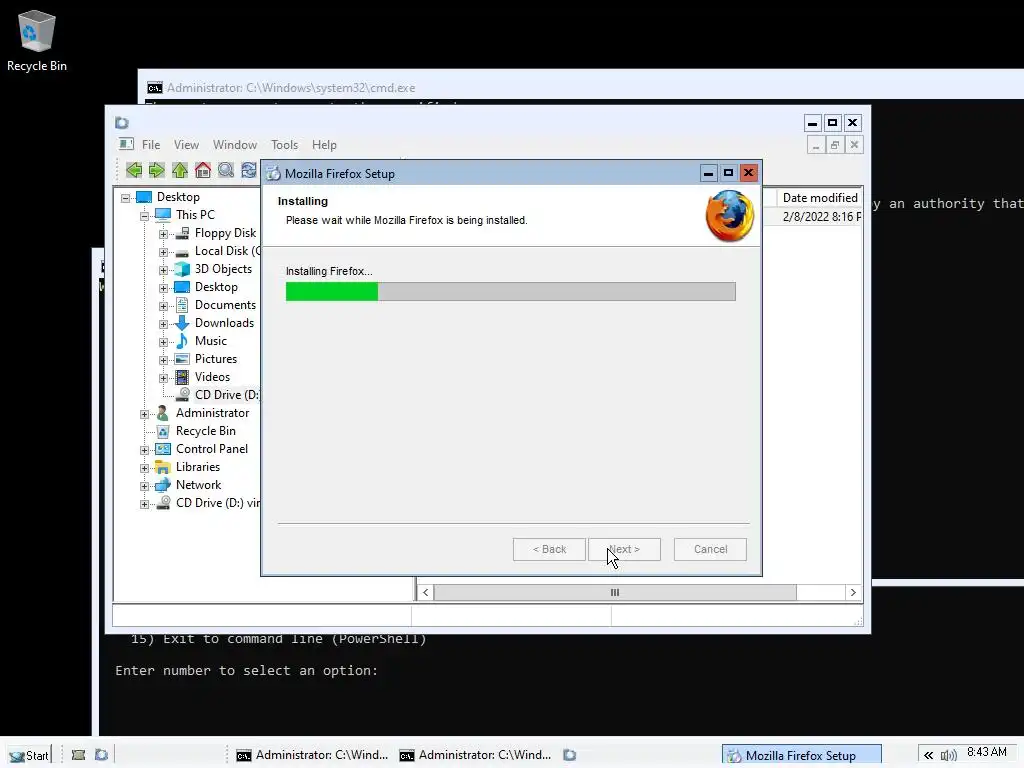Expand the Administrator tree node
This screenshot has height=768, width=1024.
pyautogui.click(x=144, y=414)
